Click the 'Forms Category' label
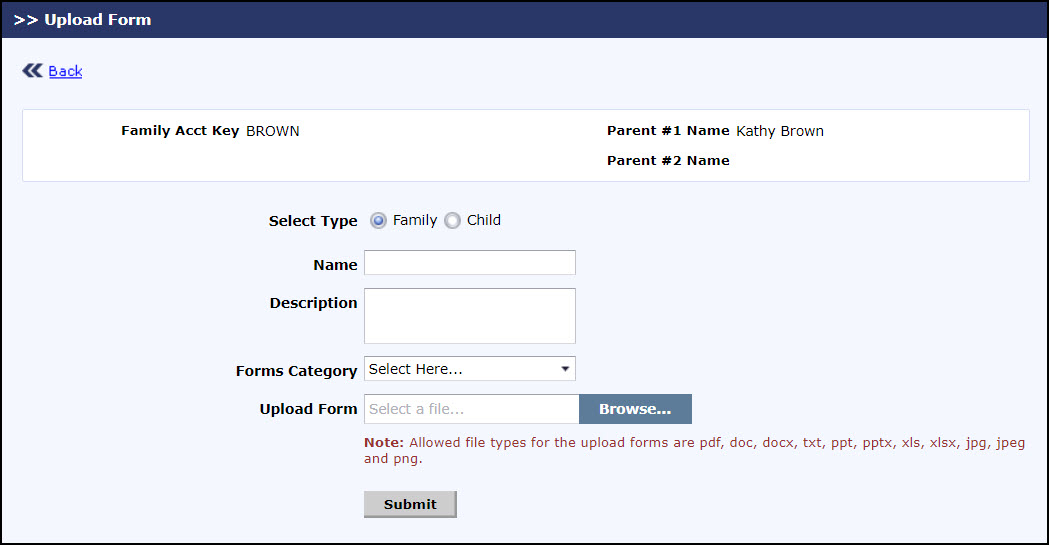This screenshot has height=545, width=1049. (296, 371)
